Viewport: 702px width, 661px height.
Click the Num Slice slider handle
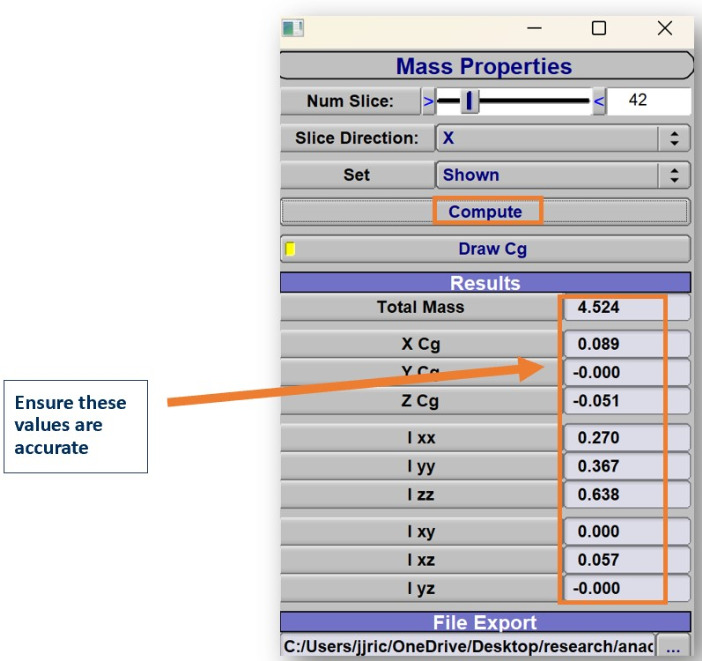tap(468, 101)
